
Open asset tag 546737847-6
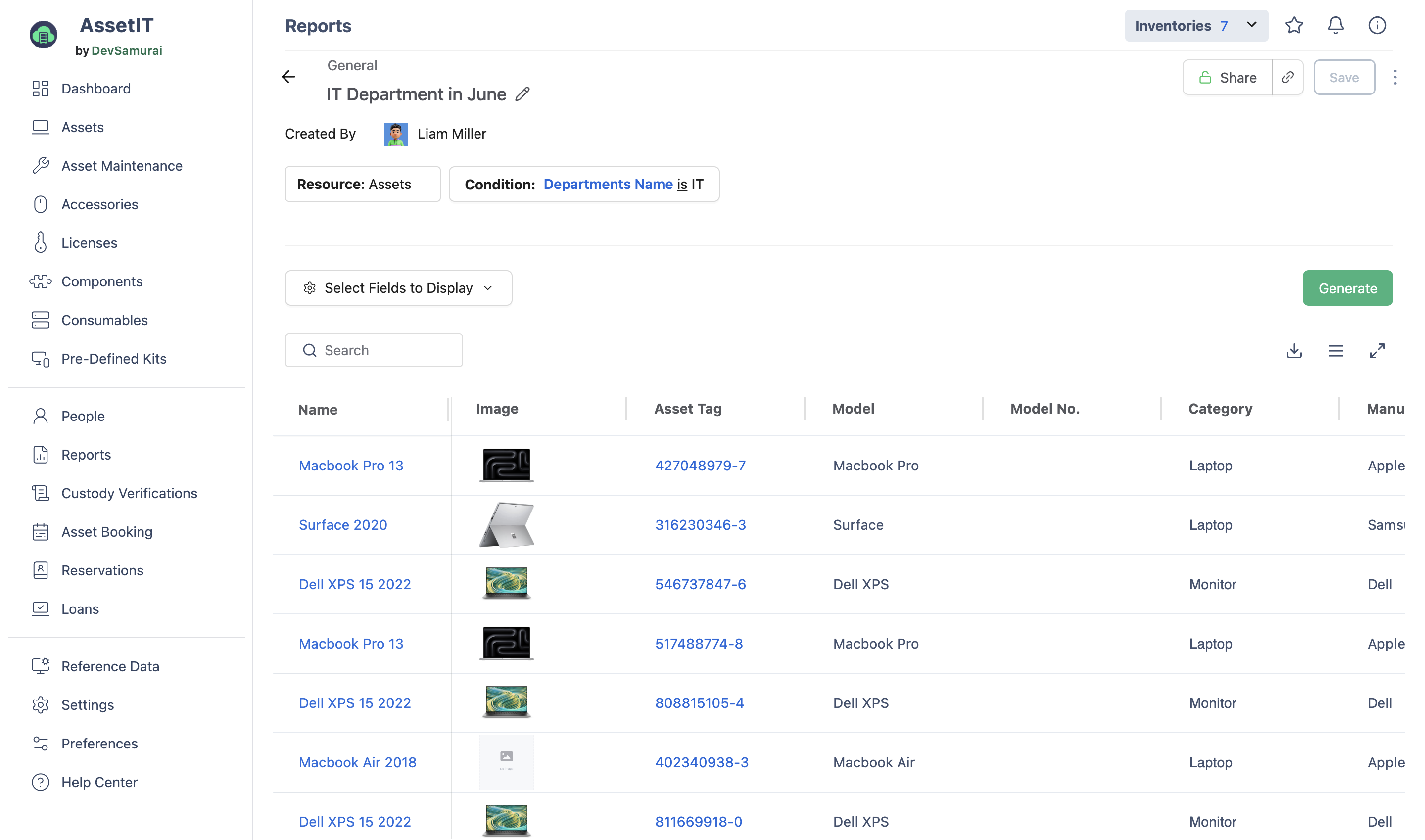(700, 584)
